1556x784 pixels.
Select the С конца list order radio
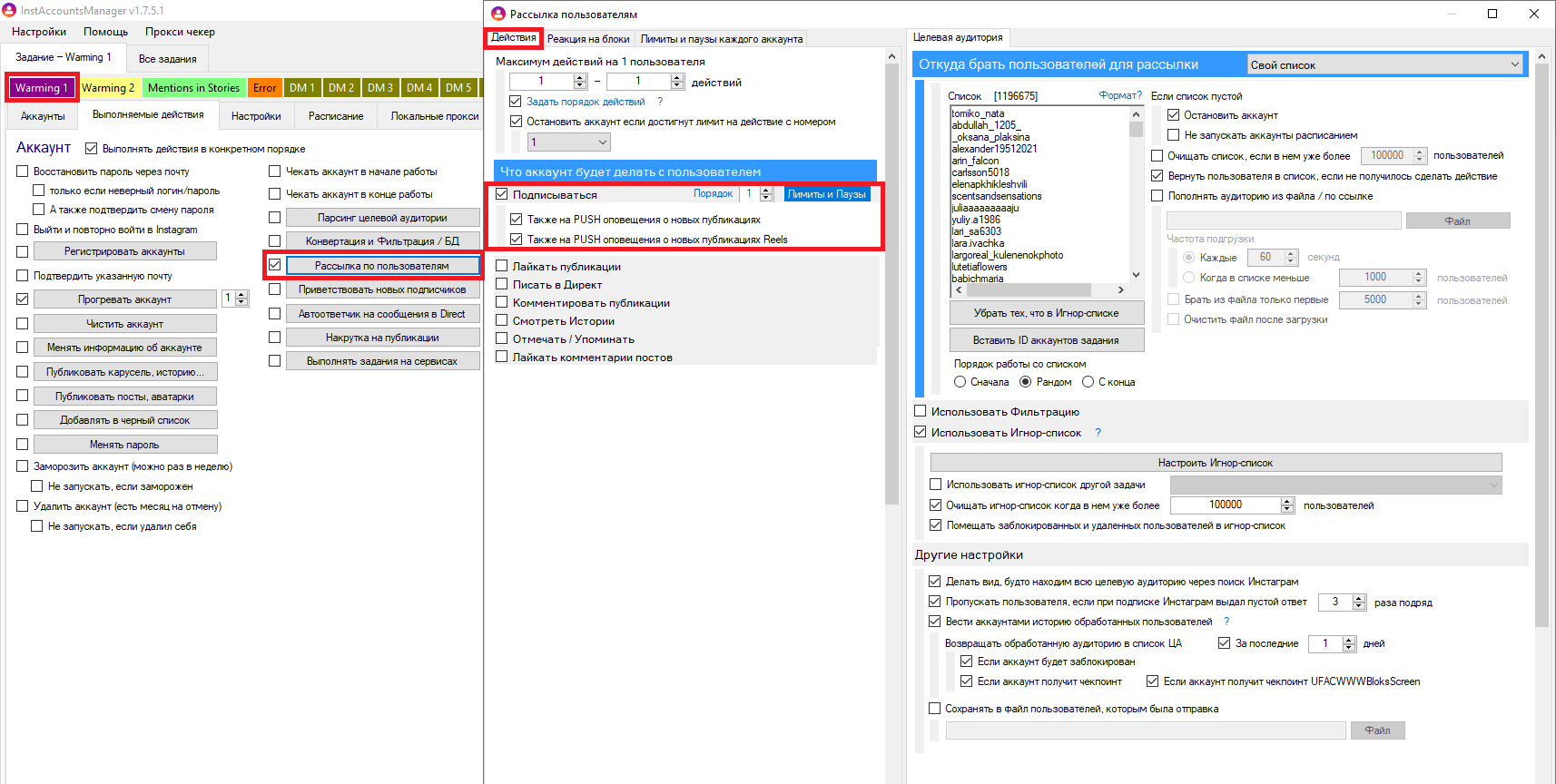tap(1088, 382)
